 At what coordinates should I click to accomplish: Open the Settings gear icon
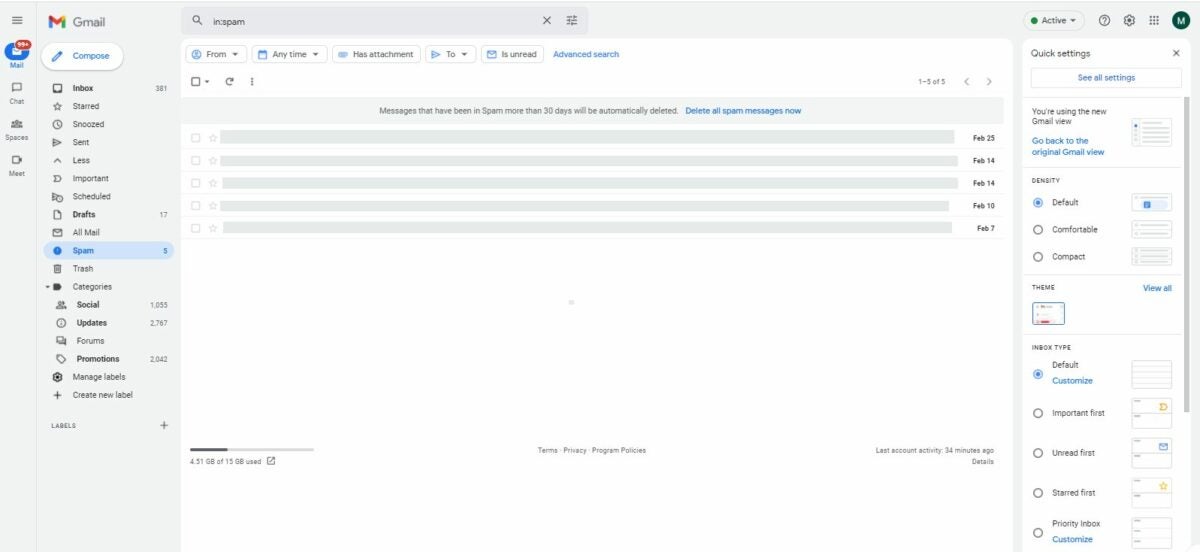tap(1129, 20)
